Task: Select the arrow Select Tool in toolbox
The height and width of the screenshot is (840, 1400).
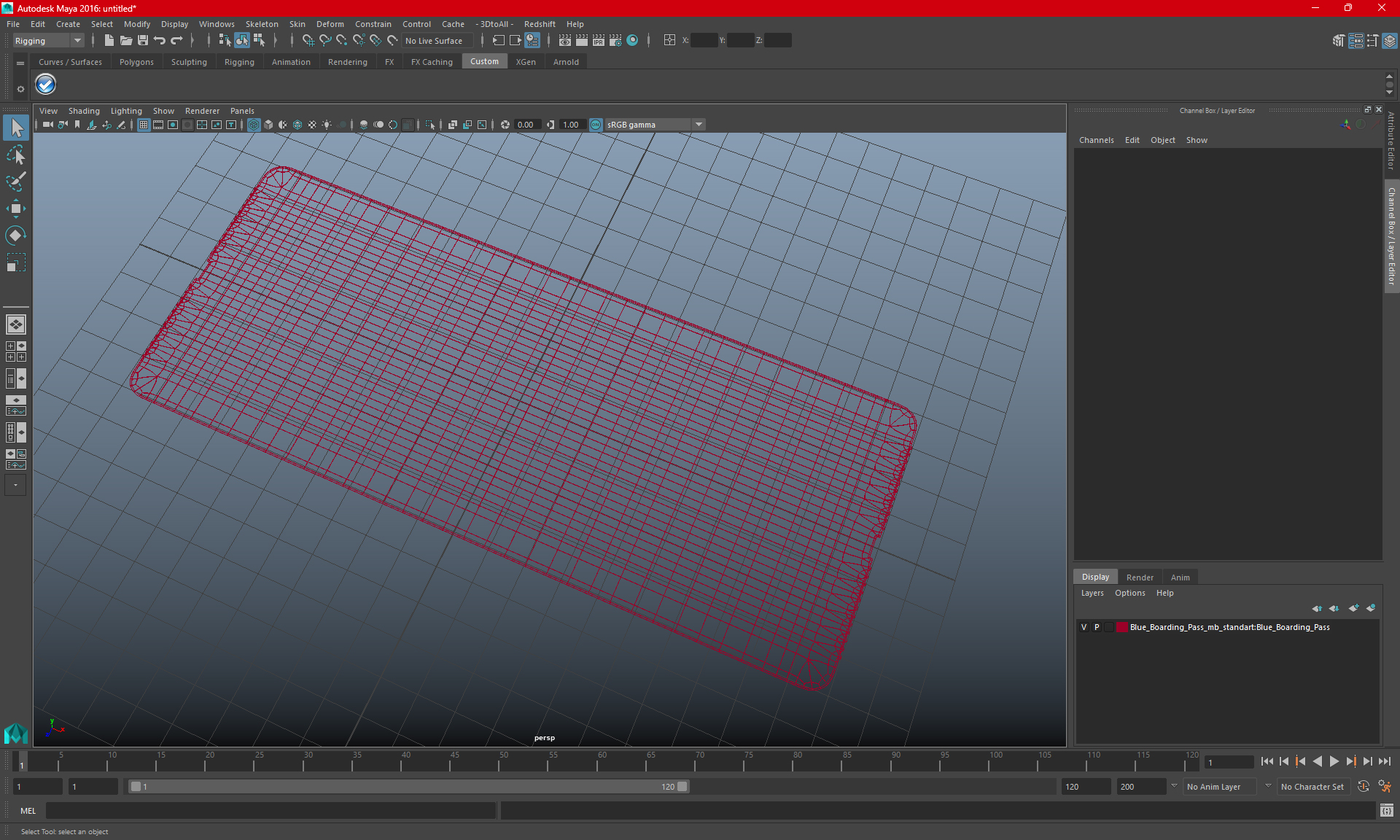Action: point(16,128)
